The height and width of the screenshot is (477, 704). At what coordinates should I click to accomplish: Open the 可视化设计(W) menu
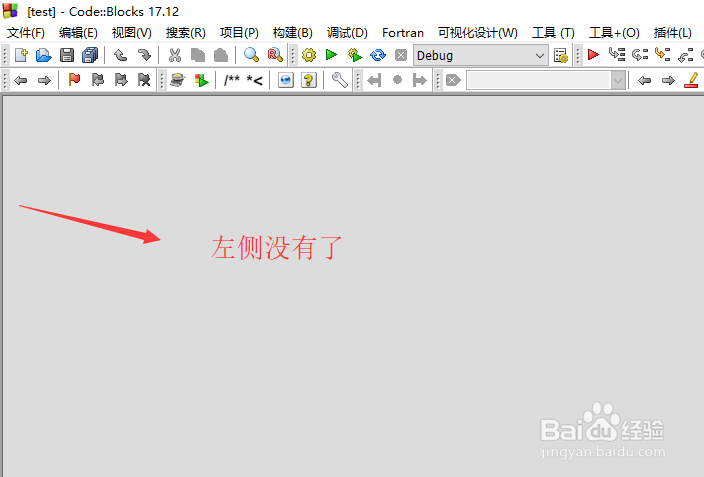click(478, 33)
